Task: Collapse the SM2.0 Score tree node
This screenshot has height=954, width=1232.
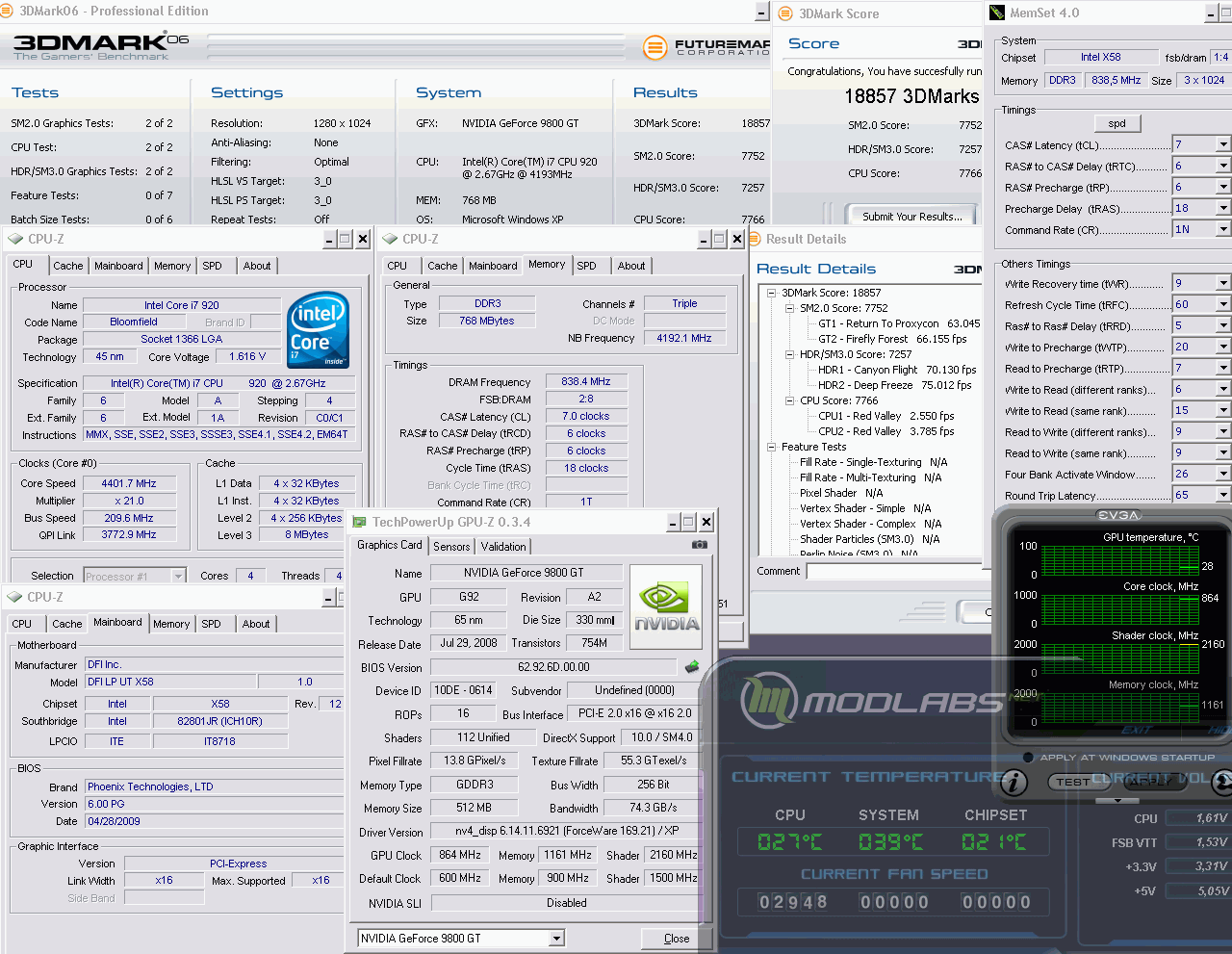Action: [790, 308]
